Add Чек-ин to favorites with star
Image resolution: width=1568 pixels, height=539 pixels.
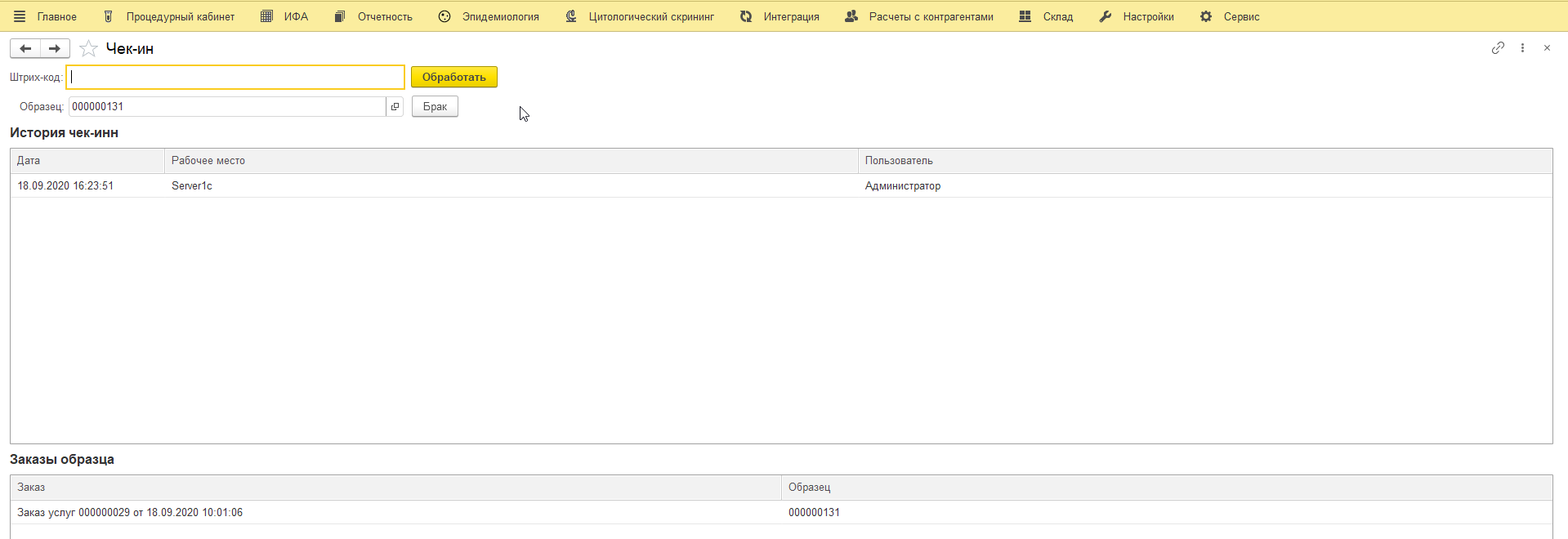tap(89, 49)
